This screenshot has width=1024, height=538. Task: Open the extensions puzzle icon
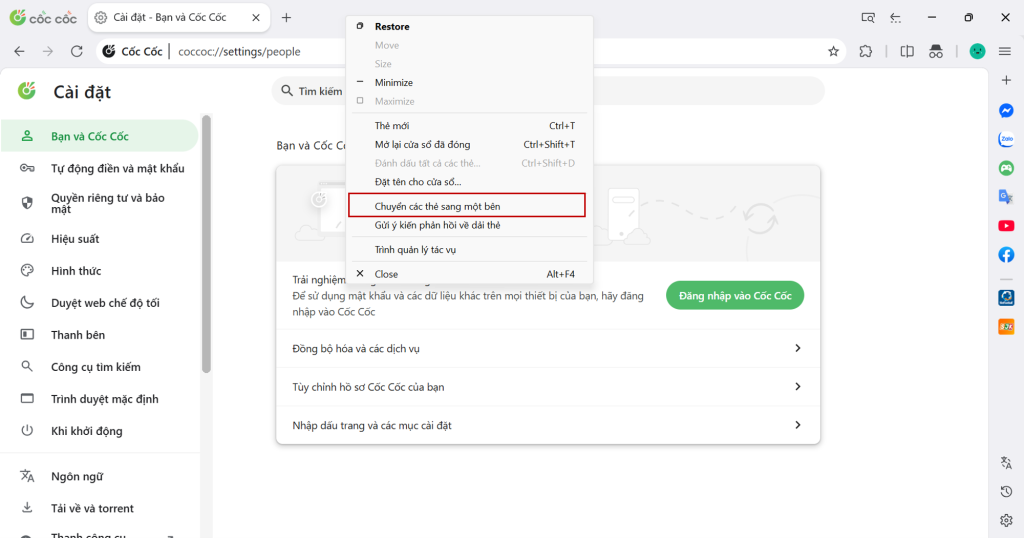[865, 52]
